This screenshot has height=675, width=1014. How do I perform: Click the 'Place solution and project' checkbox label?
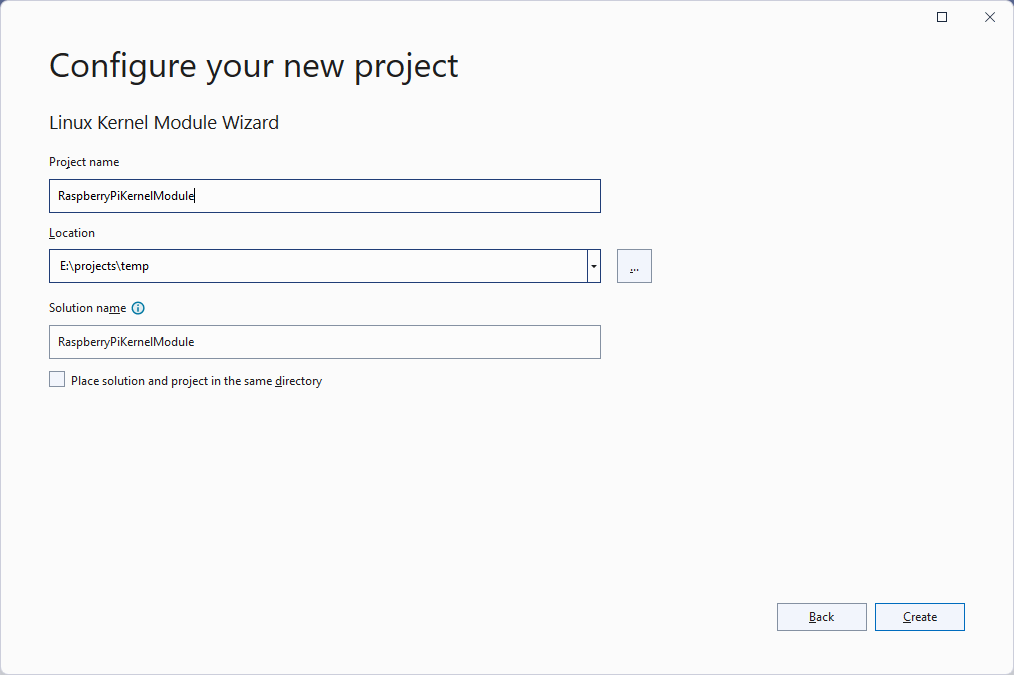point(196,381)
